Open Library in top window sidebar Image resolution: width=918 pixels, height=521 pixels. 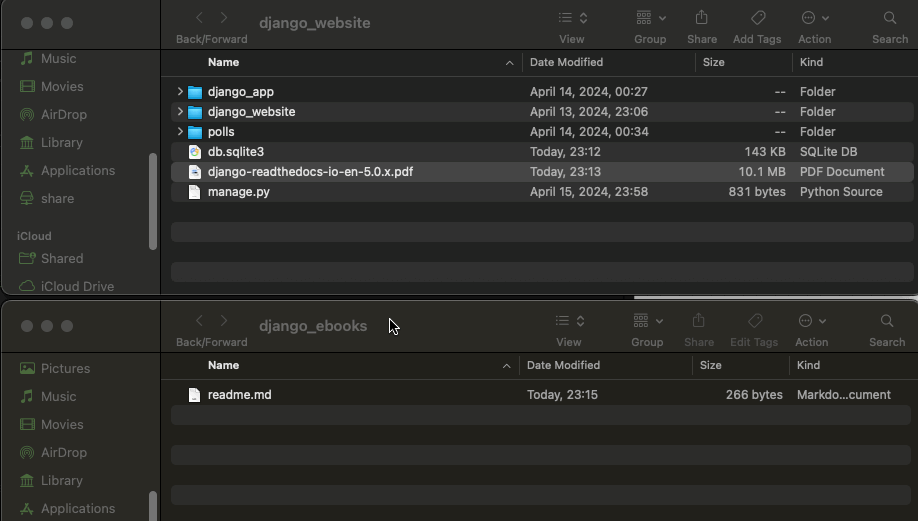point(51,143)
